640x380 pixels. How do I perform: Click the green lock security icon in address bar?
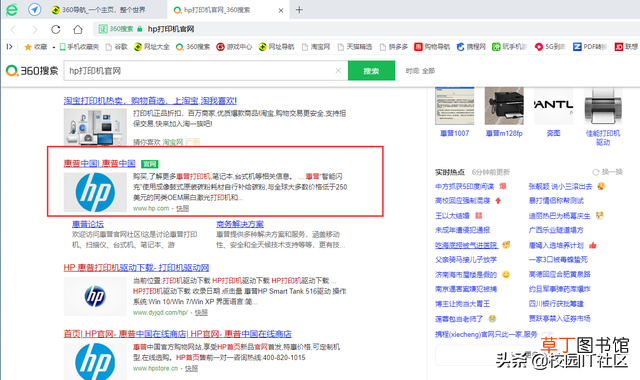click(x=140, y=29)
